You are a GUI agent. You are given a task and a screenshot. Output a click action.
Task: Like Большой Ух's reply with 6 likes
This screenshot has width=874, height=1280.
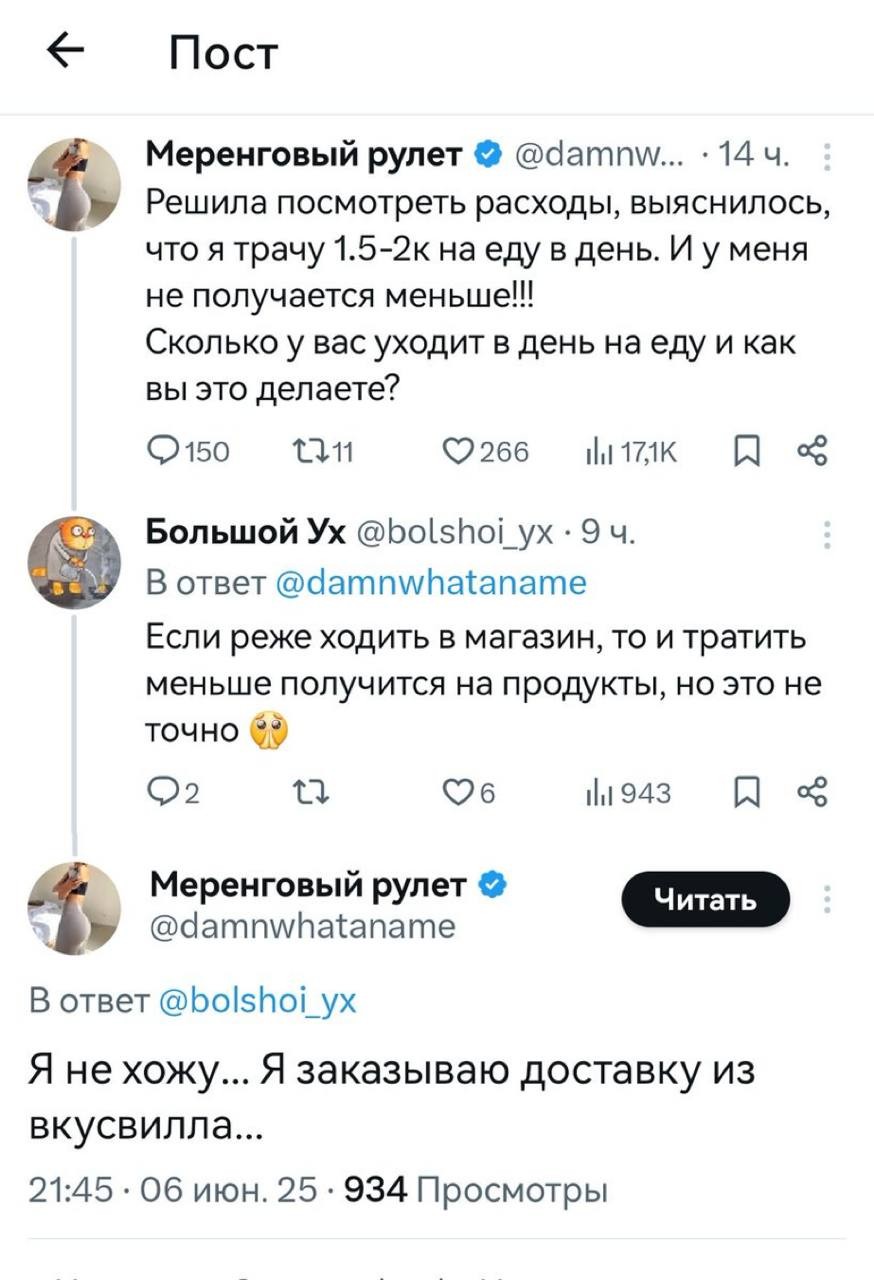click(x=459, y=794)
